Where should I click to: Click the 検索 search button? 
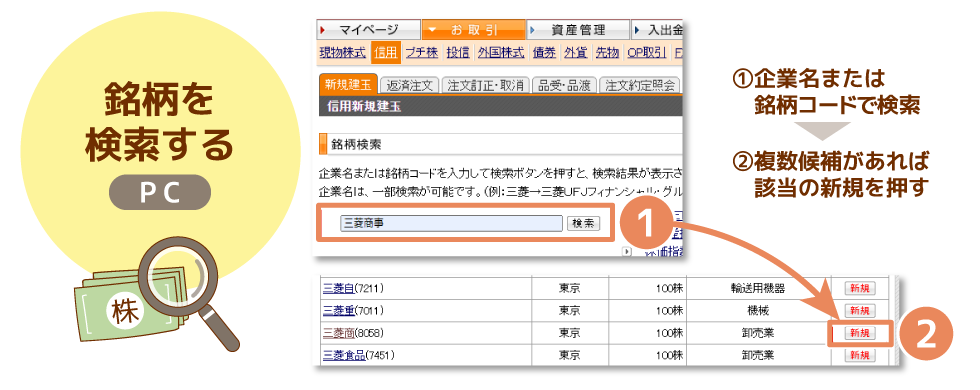click(583, 223)
